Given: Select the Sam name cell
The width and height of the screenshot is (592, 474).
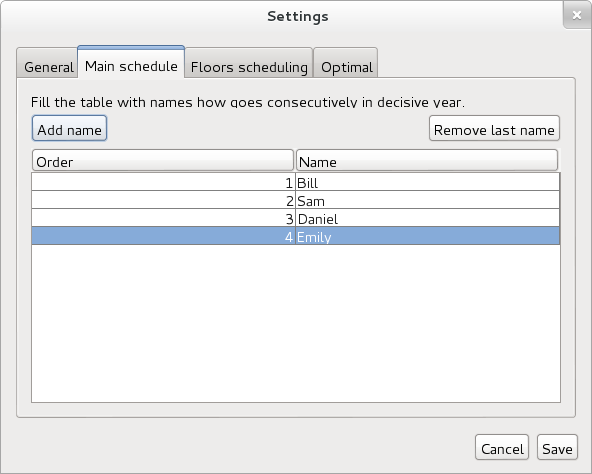Looking at the screenshot, I should pyautogui.click(x=427, y=200).
